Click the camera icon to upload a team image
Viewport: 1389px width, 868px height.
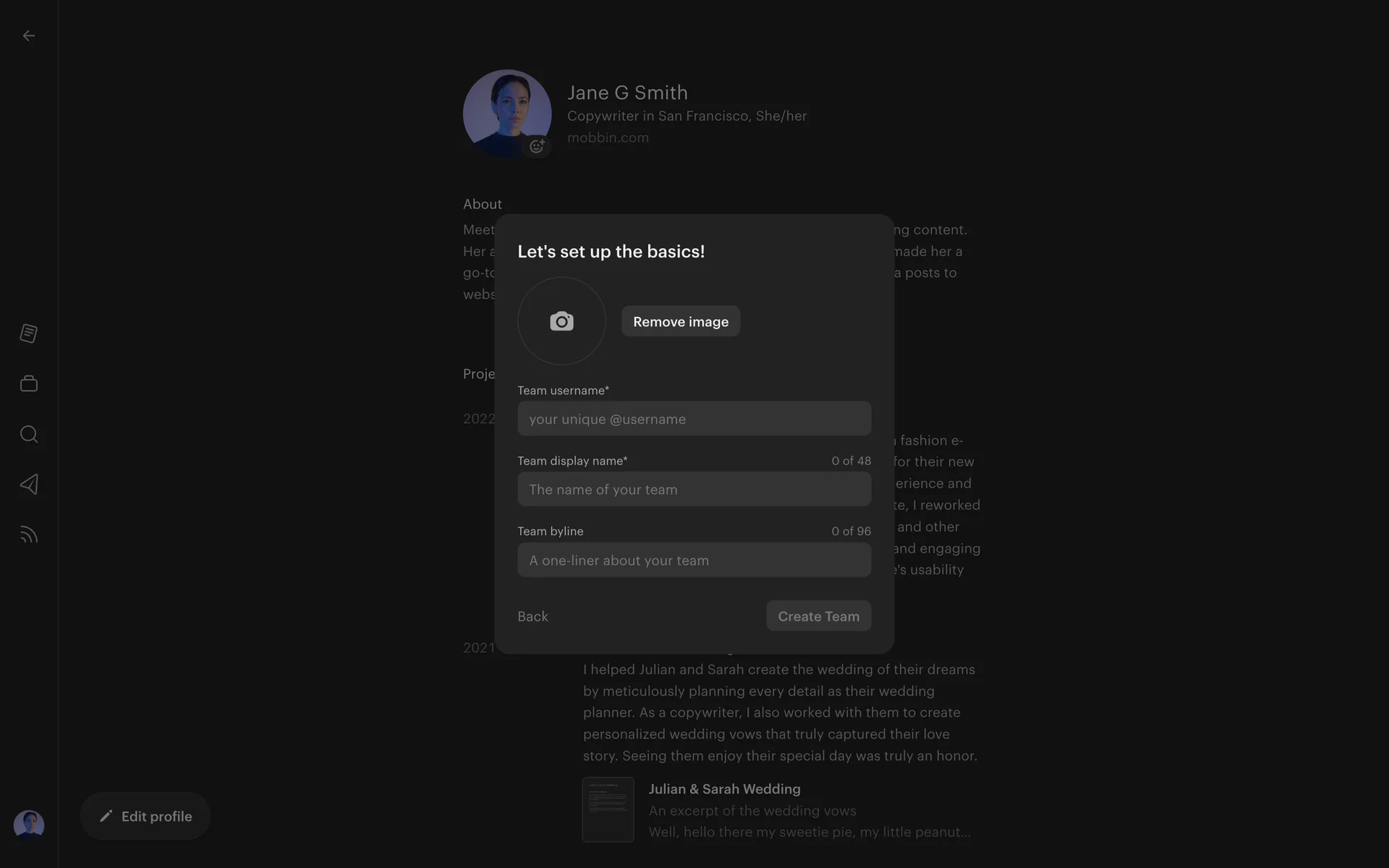(561, 321)
